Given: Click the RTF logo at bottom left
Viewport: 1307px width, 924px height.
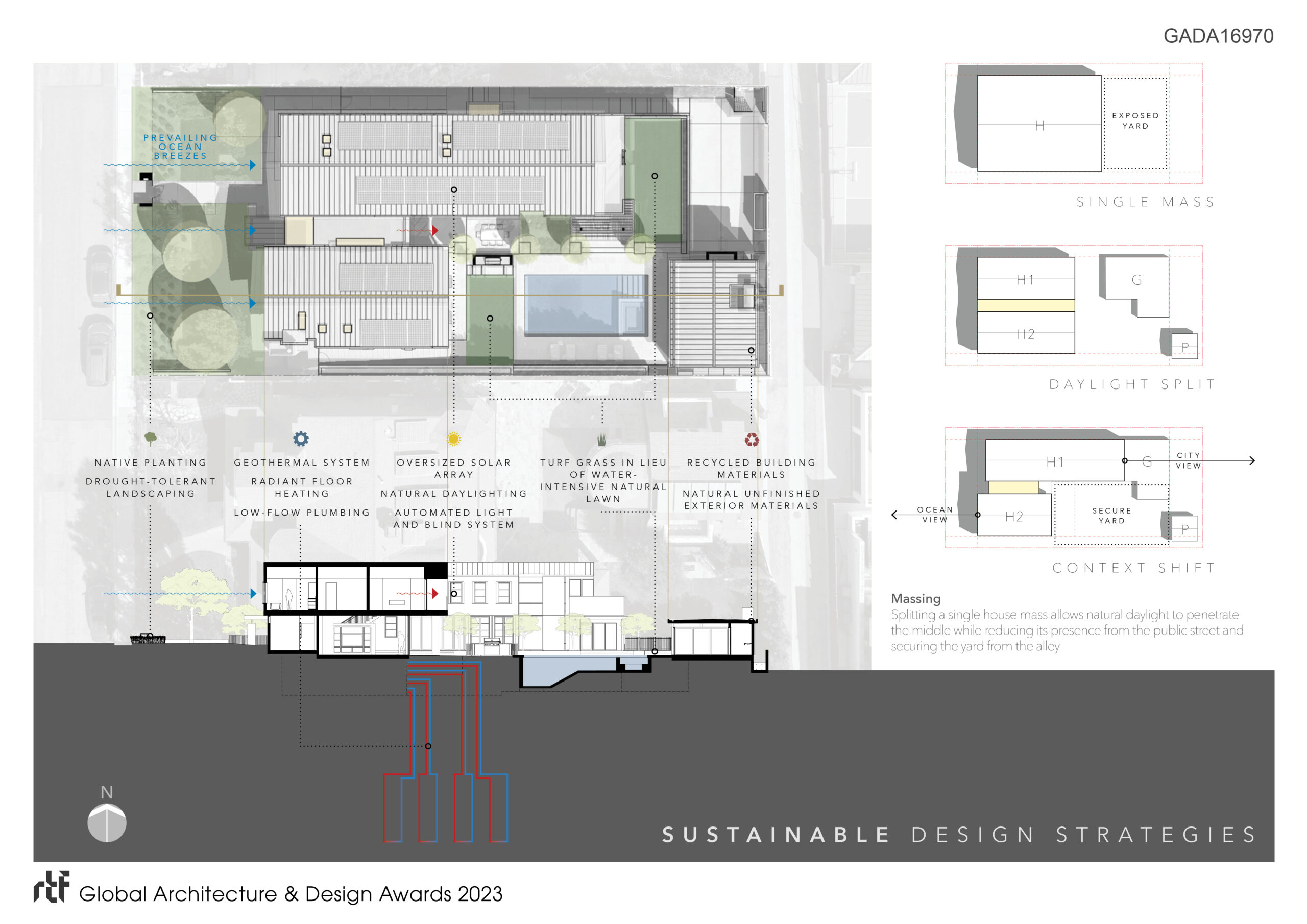Looking at the screenshot, I should click(x=51, y=886).
